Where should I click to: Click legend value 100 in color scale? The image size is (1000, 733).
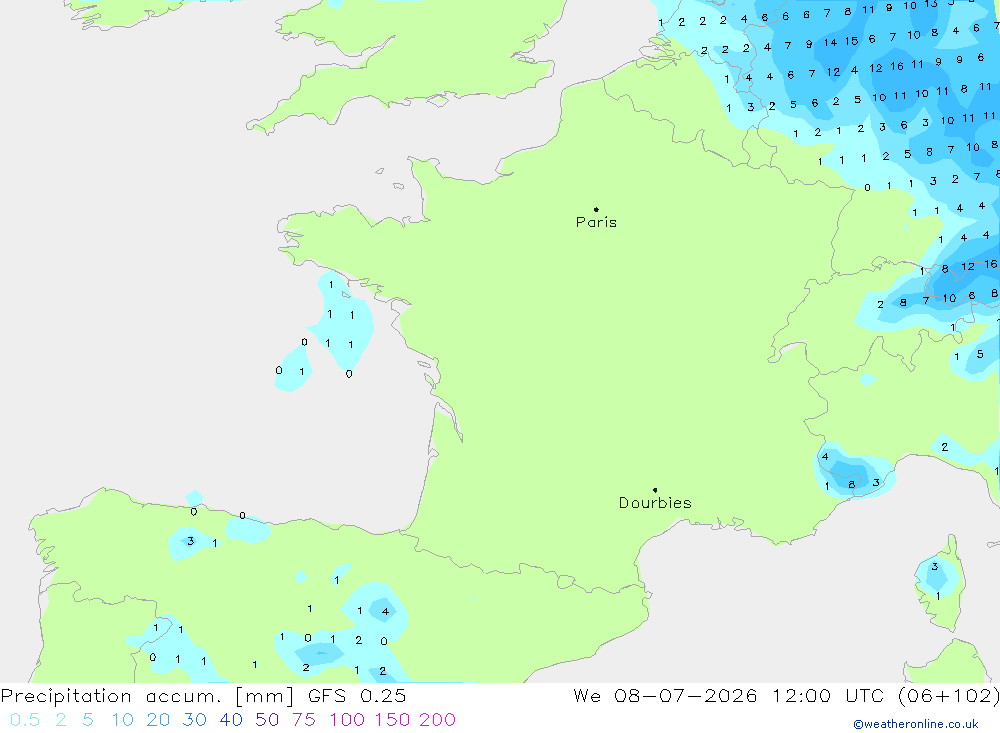(x=348, y=720)
